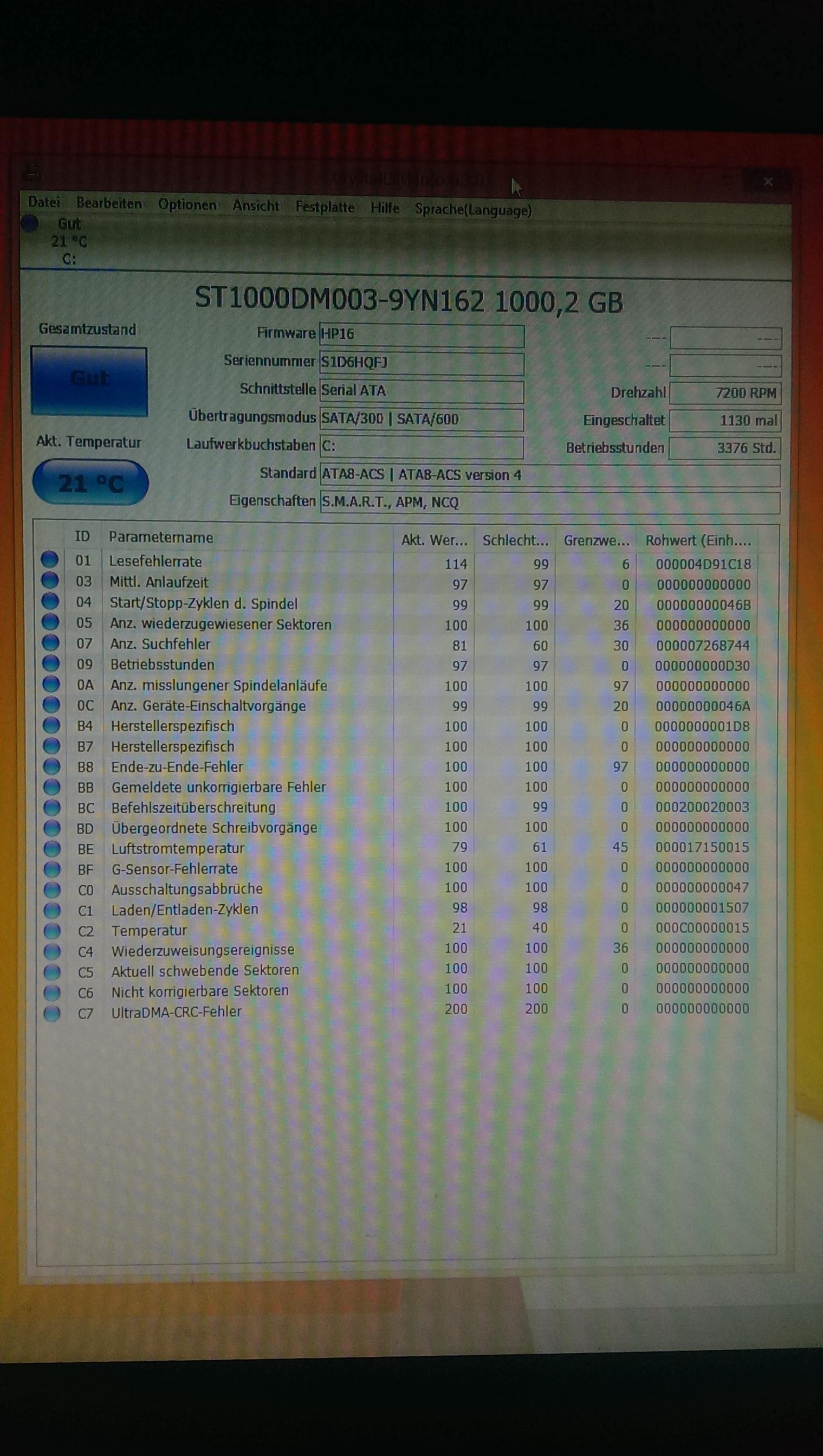The height and width of the screenshot is (1456, 823).
Task: Click status dot for Anz. misslungener Spindelanläufe
Action: [x=51, y=684]
